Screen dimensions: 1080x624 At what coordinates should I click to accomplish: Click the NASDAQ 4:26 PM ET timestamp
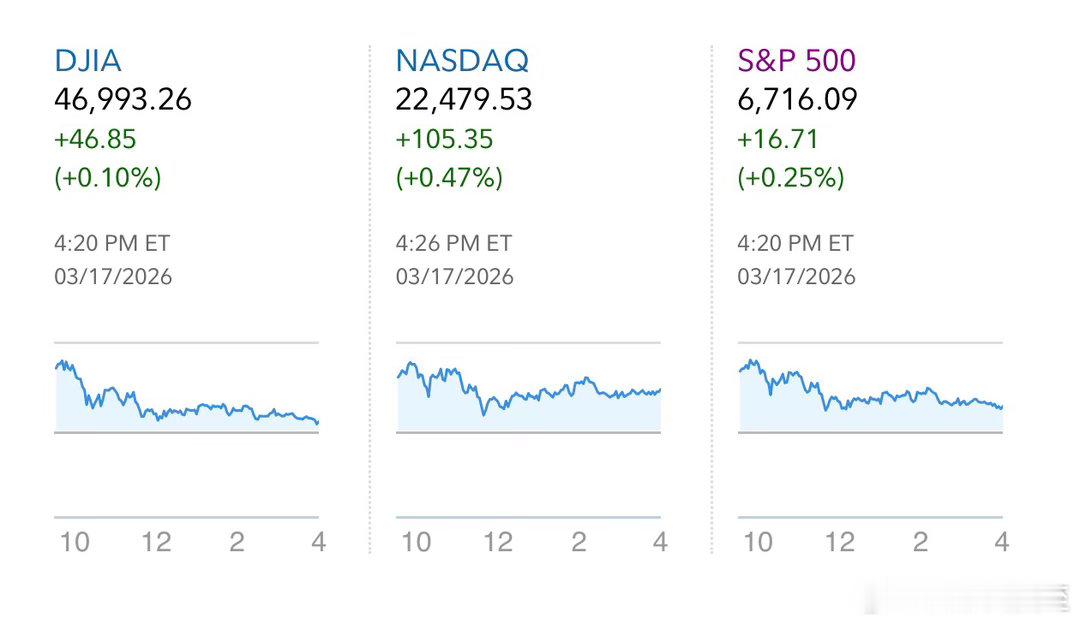coord(454,243)
